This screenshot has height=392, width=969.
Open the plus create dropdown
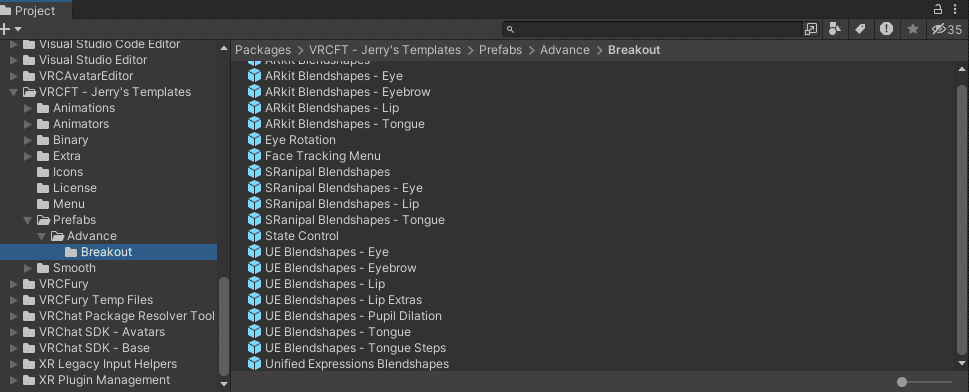tap(11, 29)
